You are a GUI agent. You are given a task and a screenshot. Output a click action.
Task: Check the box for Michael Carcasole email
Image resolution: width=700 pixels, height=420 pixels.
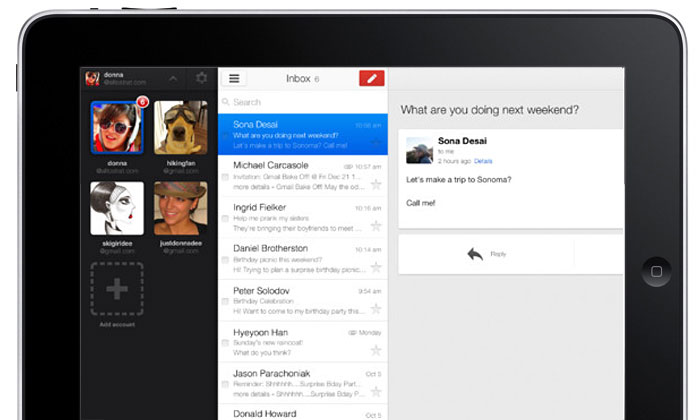pyautogui.click(x=225, y=176)
